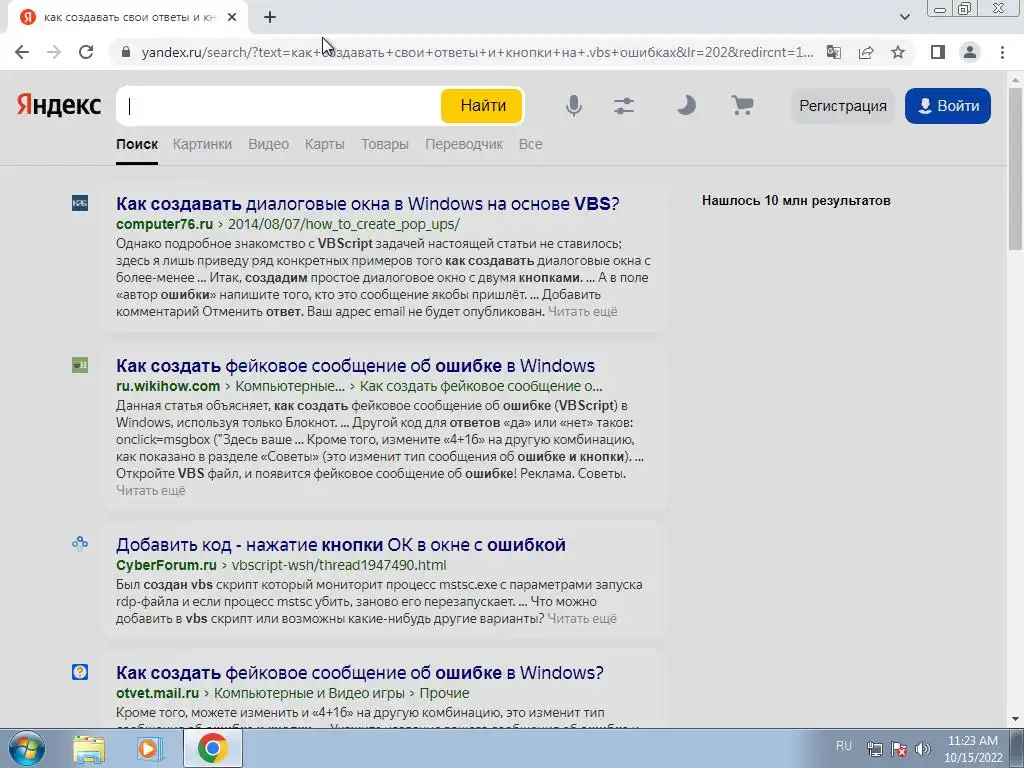Click the Action Center flag tray icon
This screenshot has height=768, width=1024.
click(x=899, y=749)
